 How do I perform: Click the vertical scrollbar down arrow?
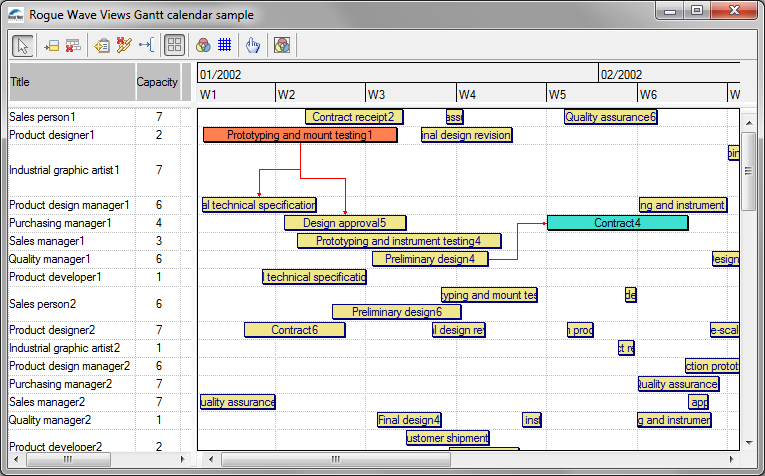click(x=748, y=441)
